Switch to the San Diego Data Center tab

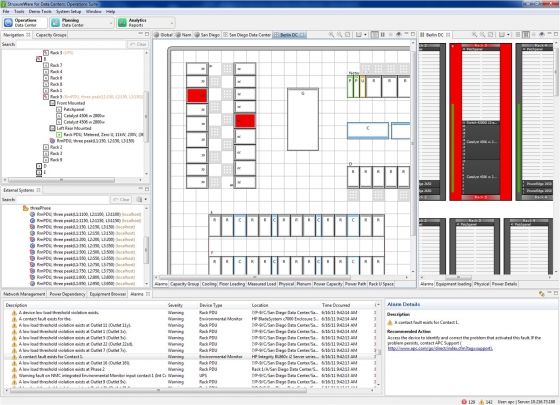[247, 35]
